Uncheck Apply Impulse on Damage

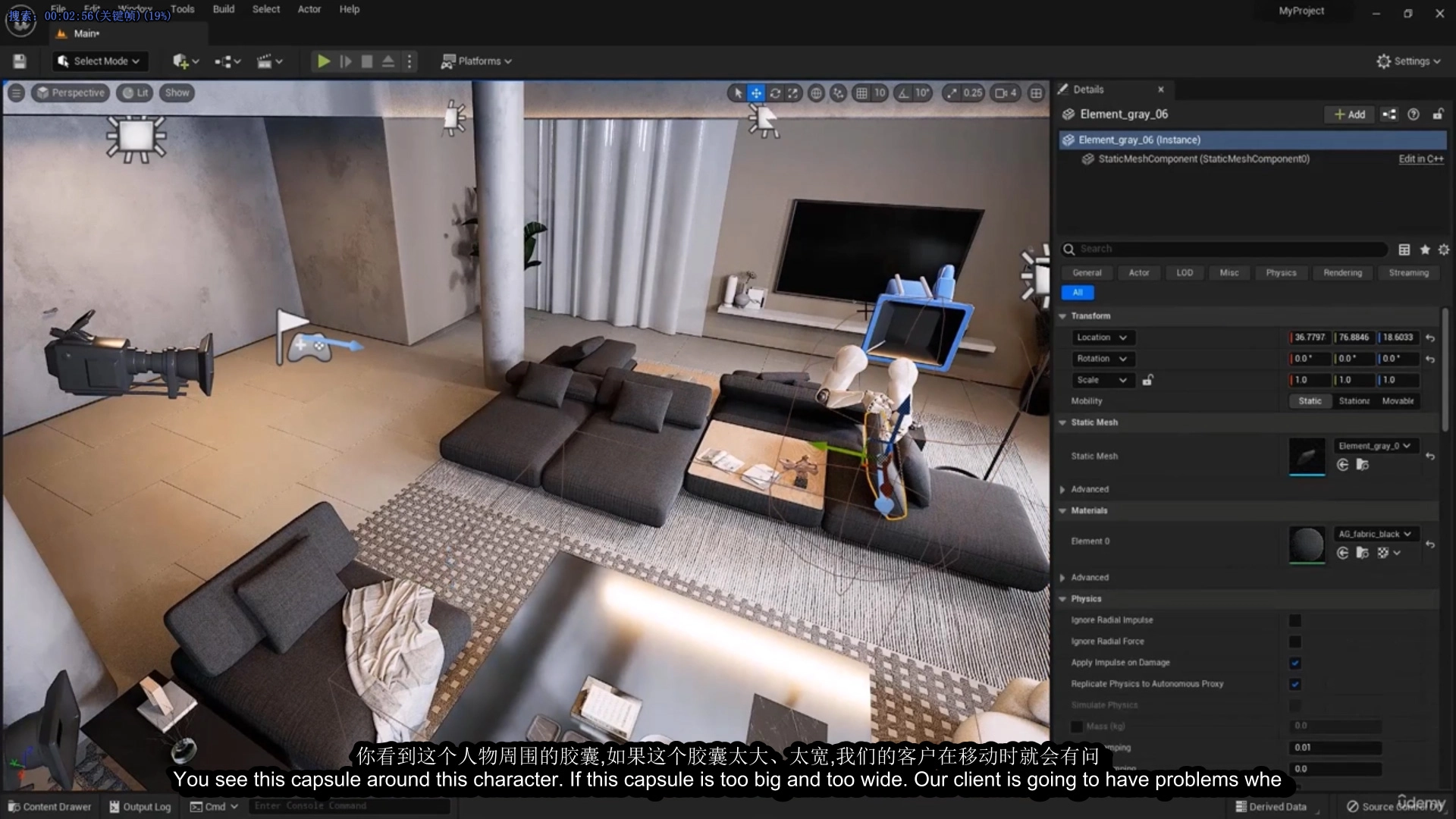click(1294, 663)
